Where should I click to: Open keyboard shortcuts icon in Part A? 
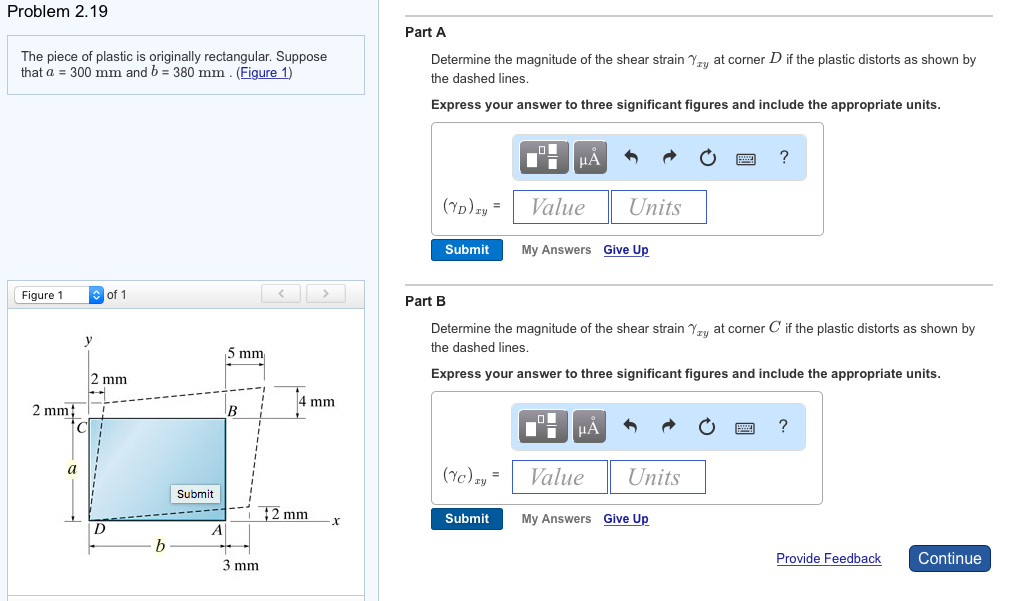pos(746,158)
